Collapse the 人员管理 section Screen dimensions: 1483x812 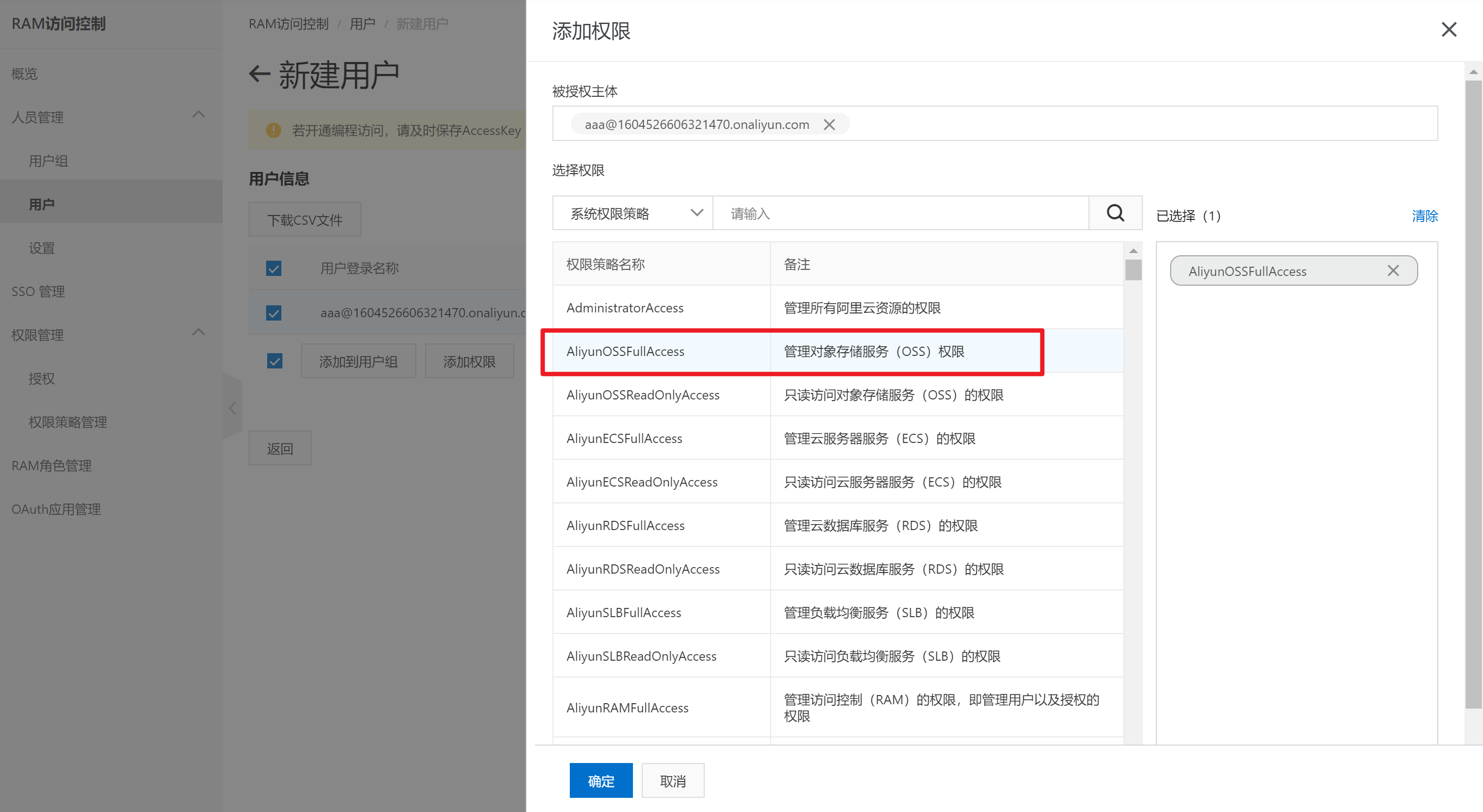(199, 115)
